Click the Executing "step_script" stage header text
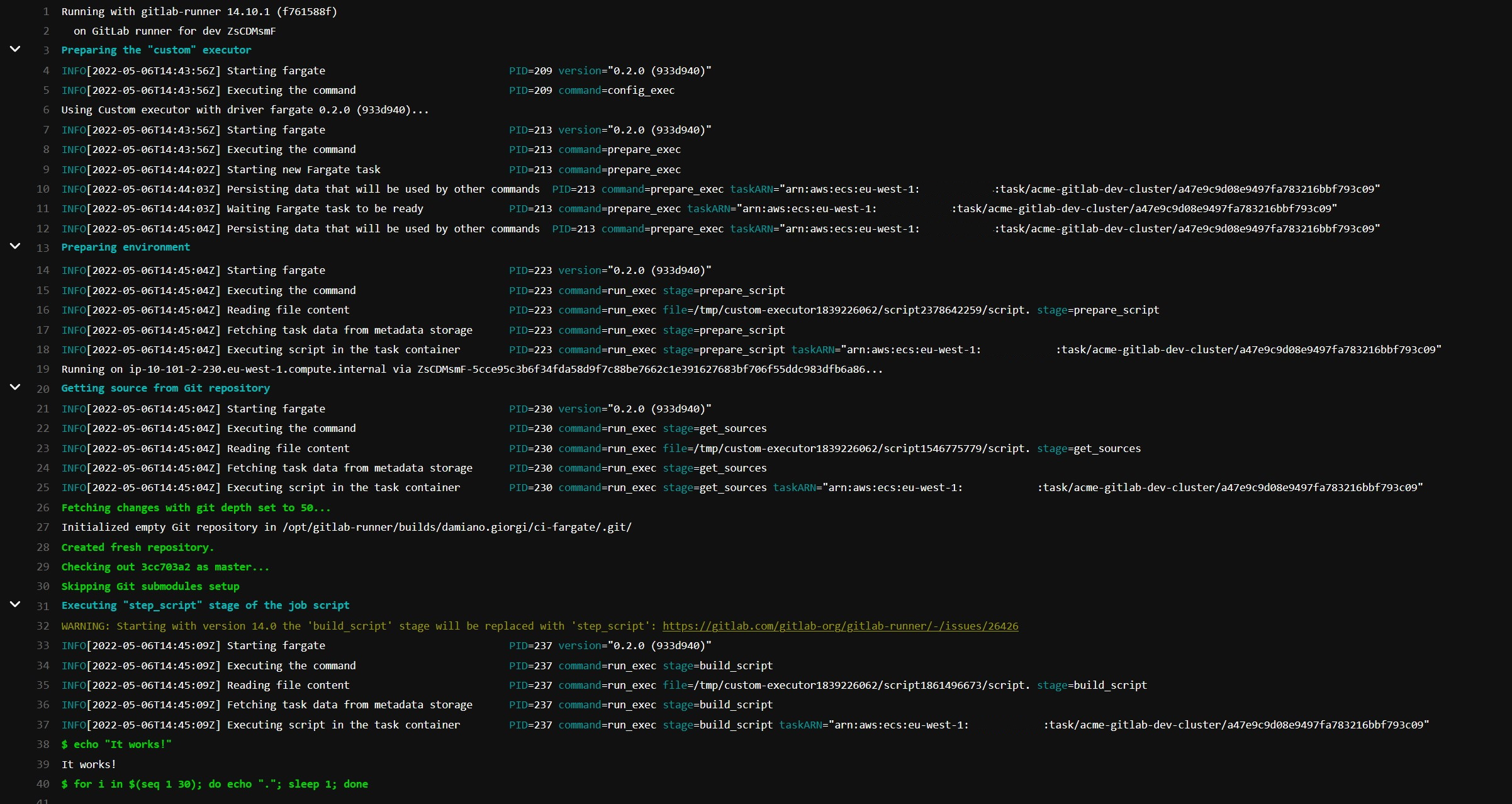Screen dimensions: 1512x804 click(205, 605)
